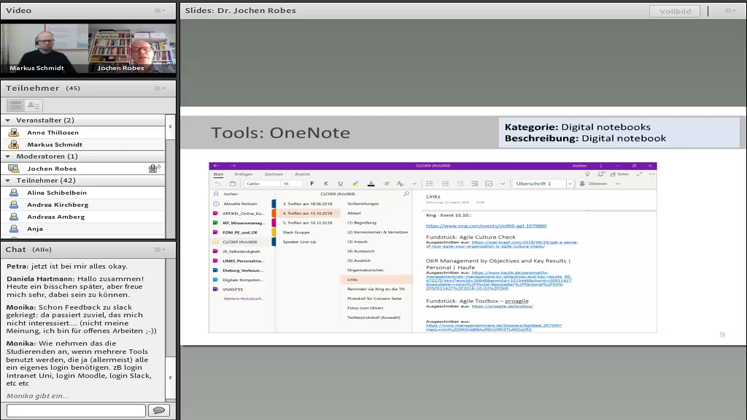Click the audio icon beside Jochen Robes
Viewport: 747px width, 420px height.
point(154,169)
